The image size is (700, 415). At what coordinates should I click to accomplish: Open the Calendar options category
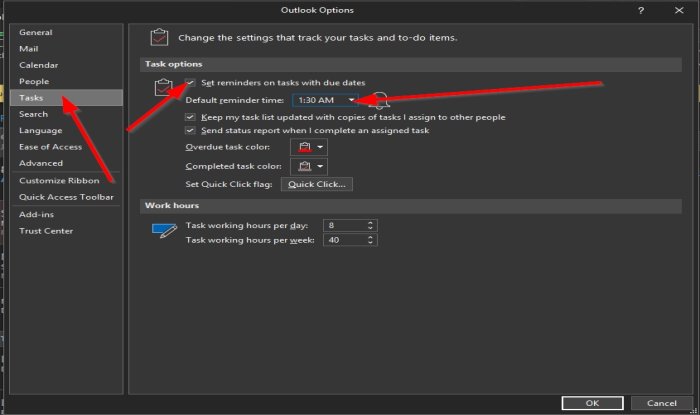pyautogui.click(x=38, y=65)
